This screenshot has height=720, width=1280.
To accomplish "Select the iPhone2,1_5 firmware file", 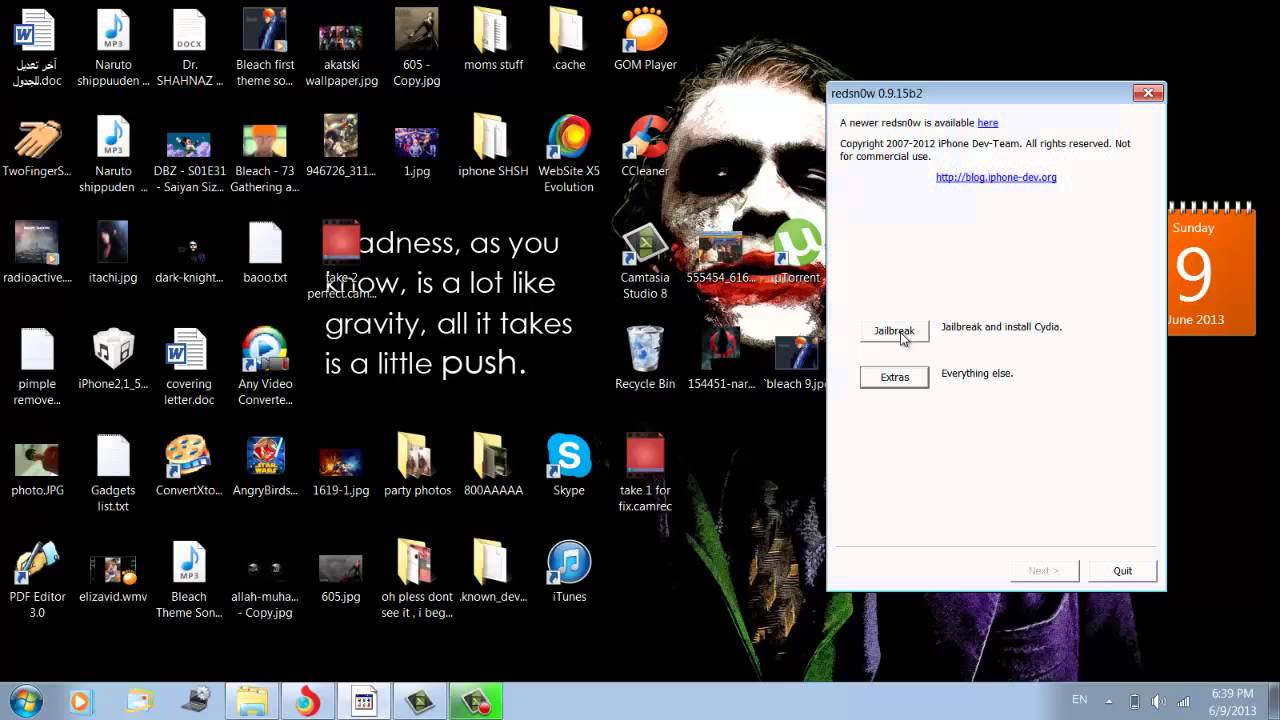I will tap(113, 358).
